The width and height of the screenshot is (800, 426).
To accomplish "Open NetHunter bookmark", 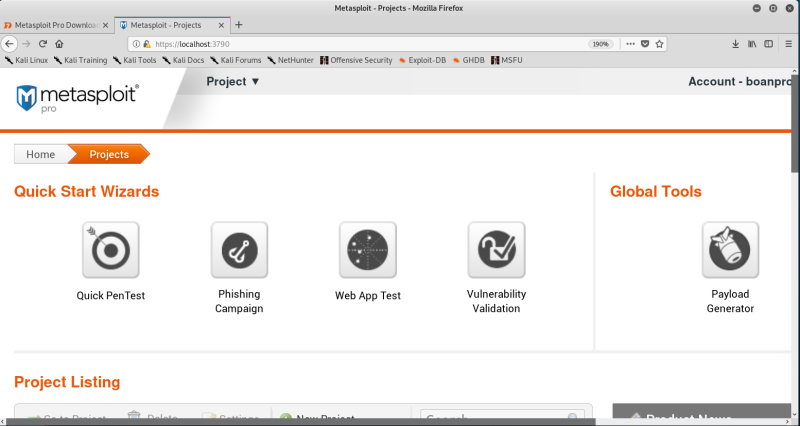I will (290, 60).
